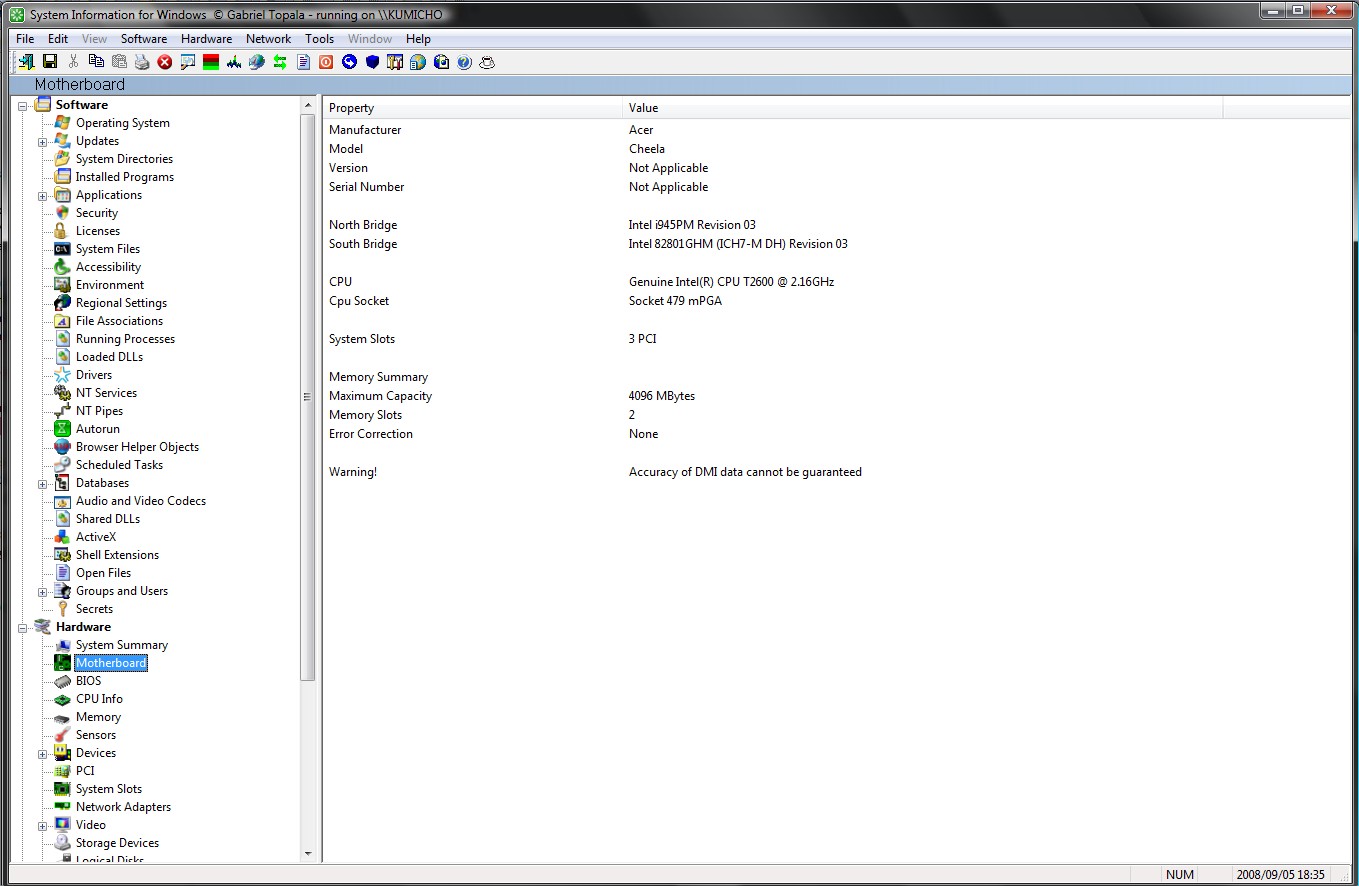This screenshot has height=886, width=1359.
Task: Open the File menu
Action: pos(25,39)
